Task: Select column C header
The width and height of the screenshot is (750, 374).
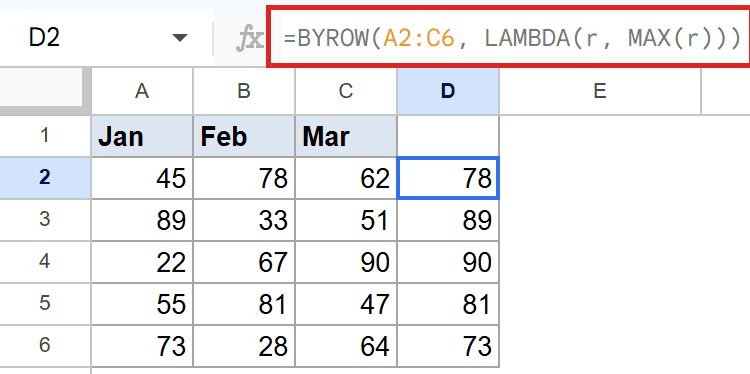Action: pos(346,91)
